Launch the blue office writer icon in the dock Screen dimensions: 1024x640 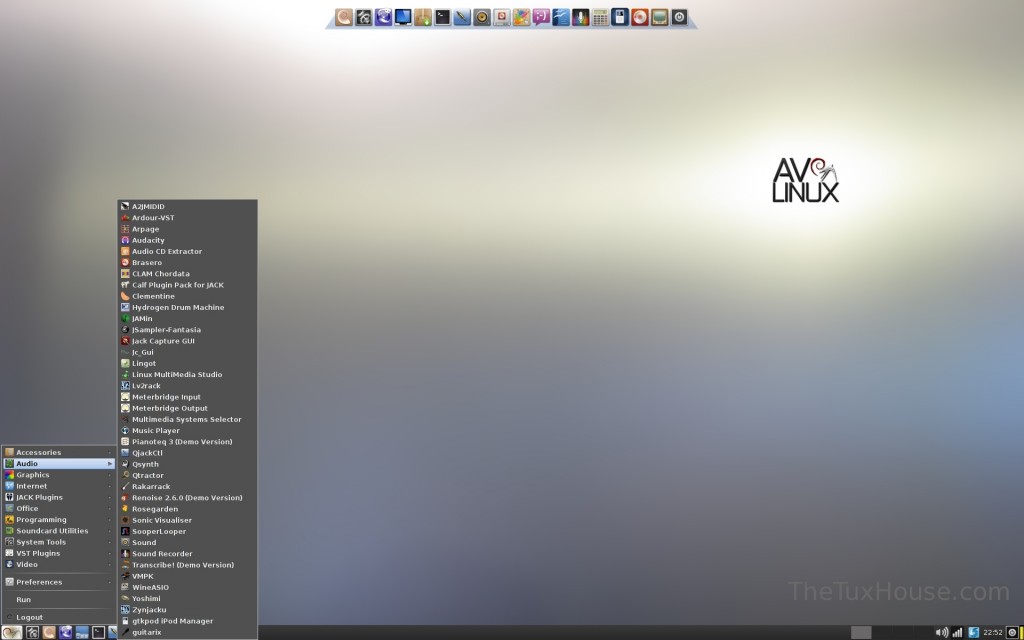[560, 18]
